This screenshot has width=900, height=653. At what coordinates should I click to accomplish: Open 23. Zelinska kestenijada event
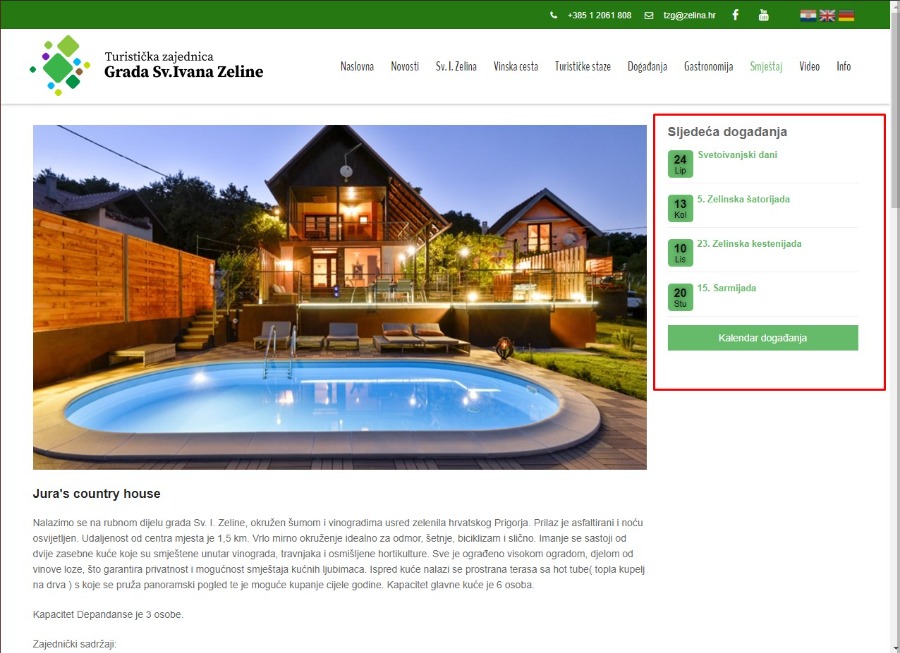pos(749,244)
